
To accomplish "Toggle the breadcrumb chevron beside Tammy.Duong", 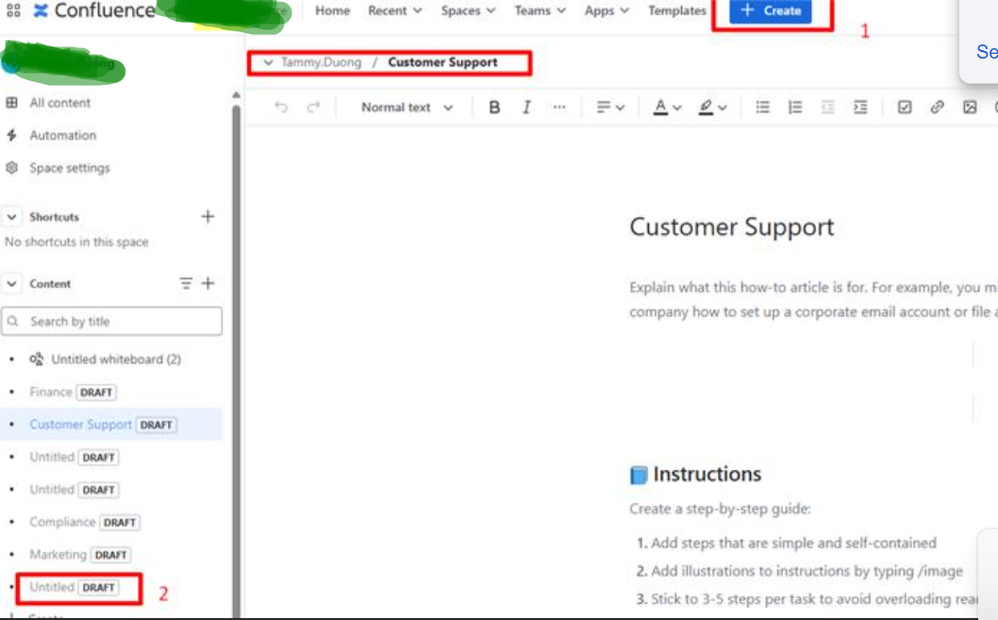I will pyautogui.click(x=268, y=62).
